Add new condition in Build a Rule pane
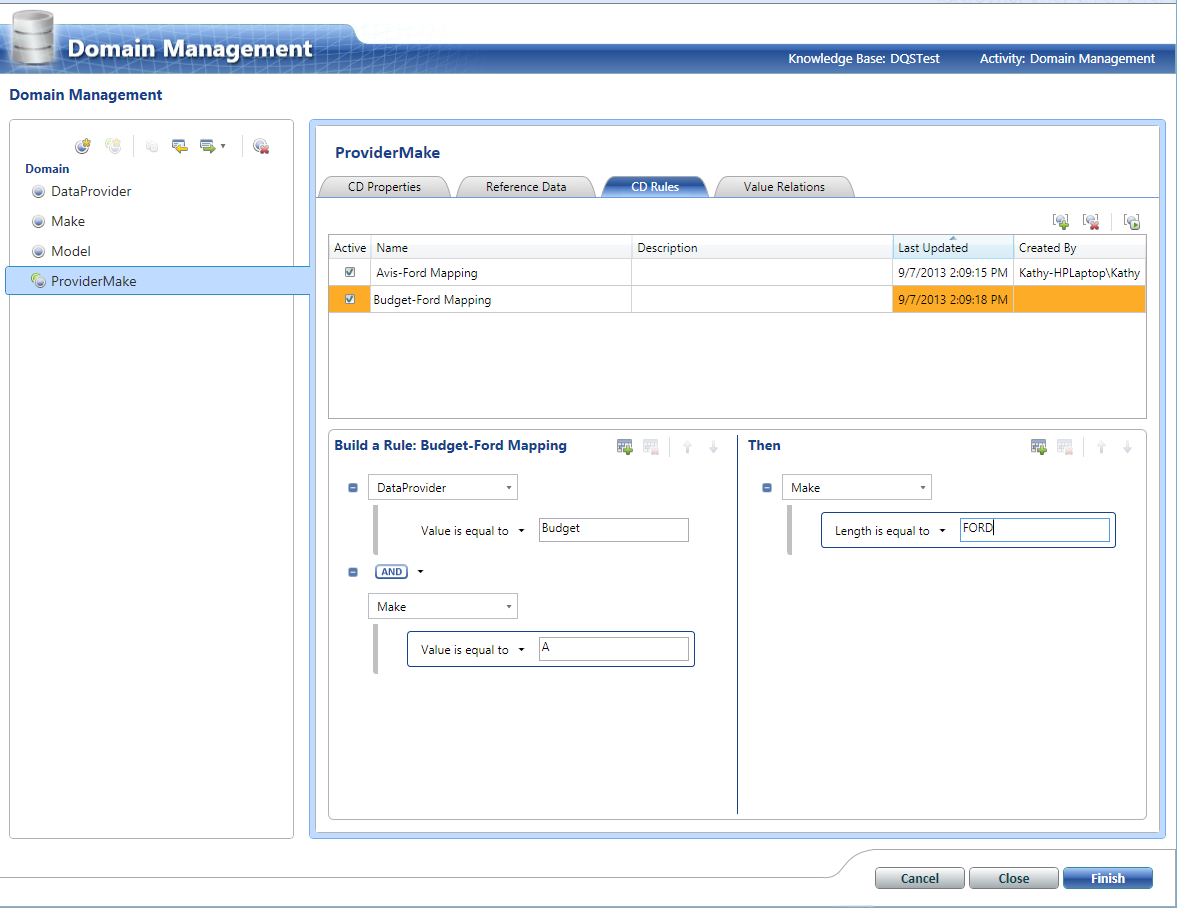 click(625, 447)
